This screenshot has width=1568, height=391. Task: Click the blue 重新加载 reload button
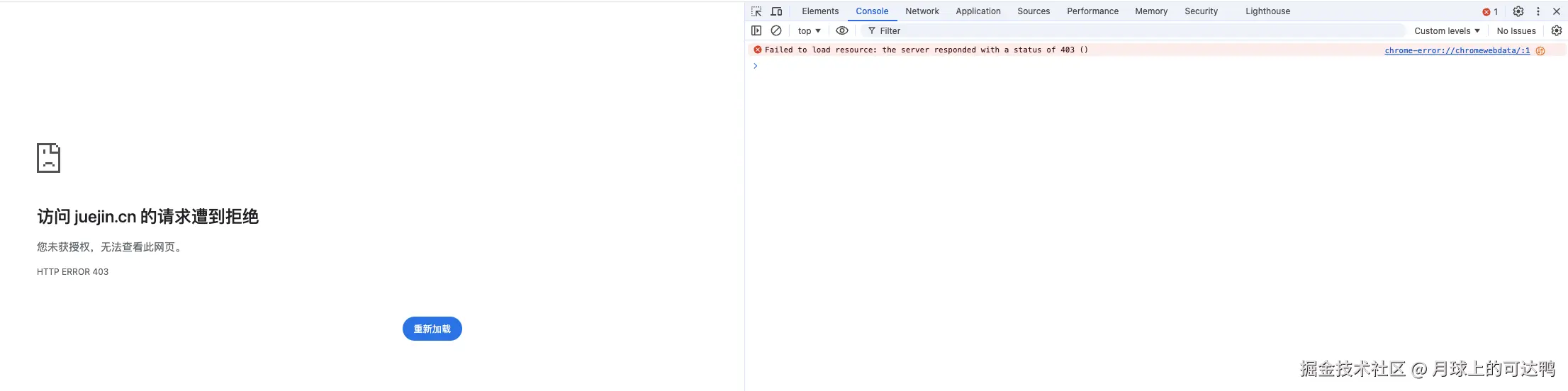click(x=432, y=329)
